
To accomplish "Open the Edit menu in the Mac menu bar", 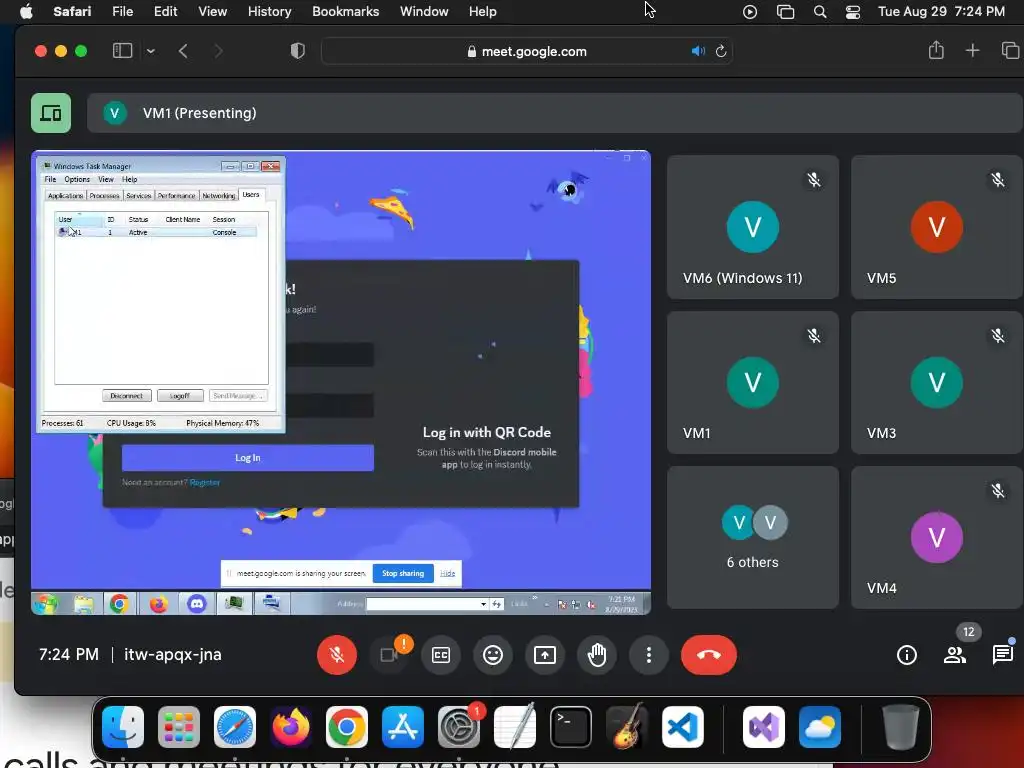I will point(165,11).
